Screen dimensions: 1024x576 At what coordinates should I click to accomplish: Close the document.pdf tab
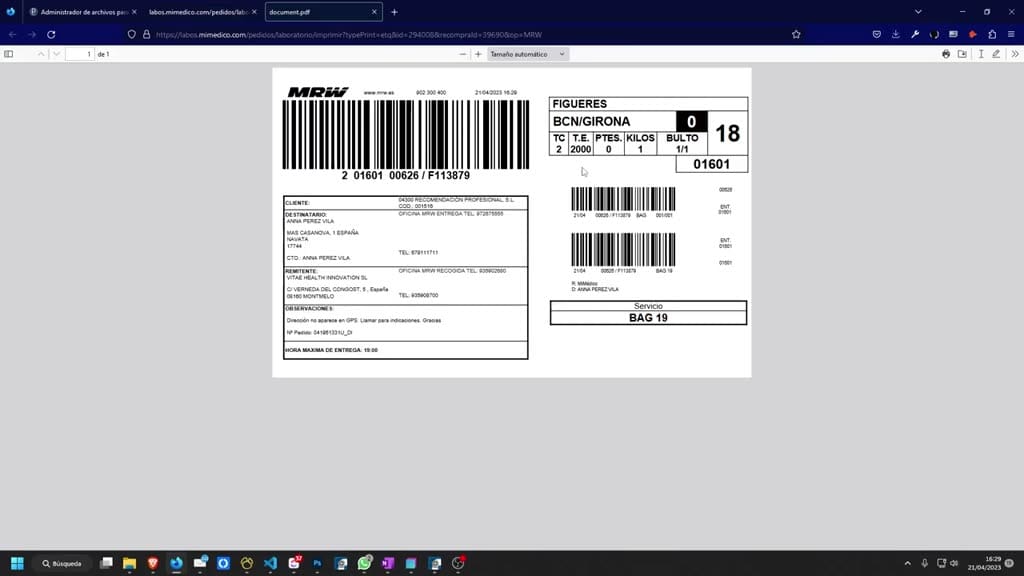click(x=374, y=12)
